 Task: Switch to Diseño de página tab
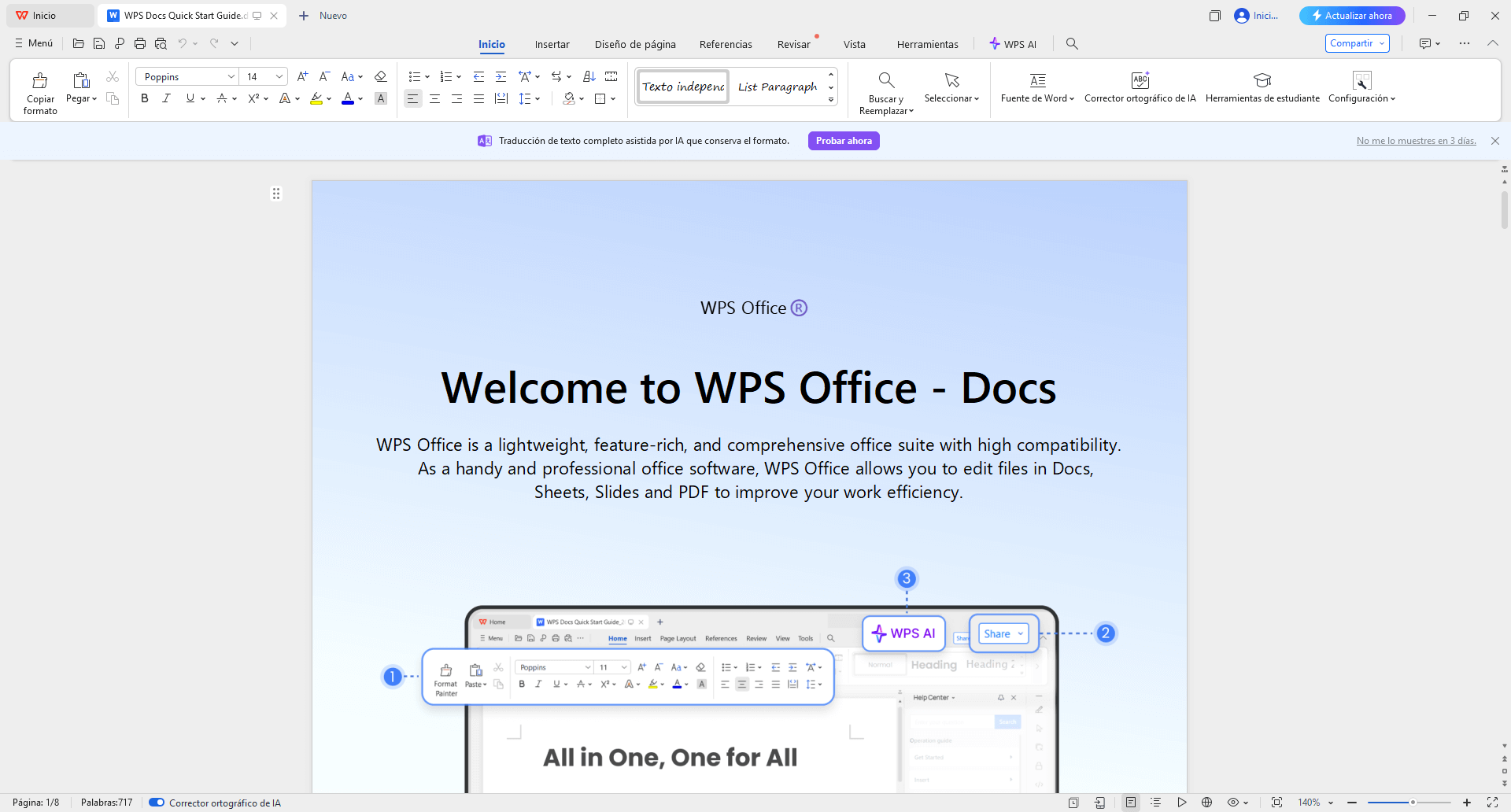[x=635, y=44]
